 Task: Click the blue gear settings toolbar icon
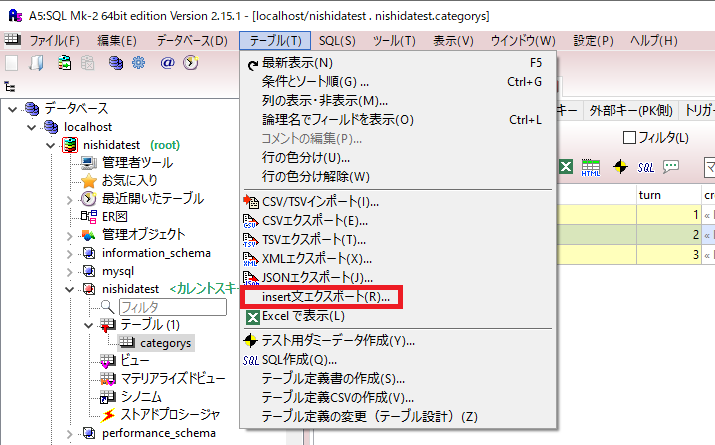pyautogui.click(x=139, y=63)
